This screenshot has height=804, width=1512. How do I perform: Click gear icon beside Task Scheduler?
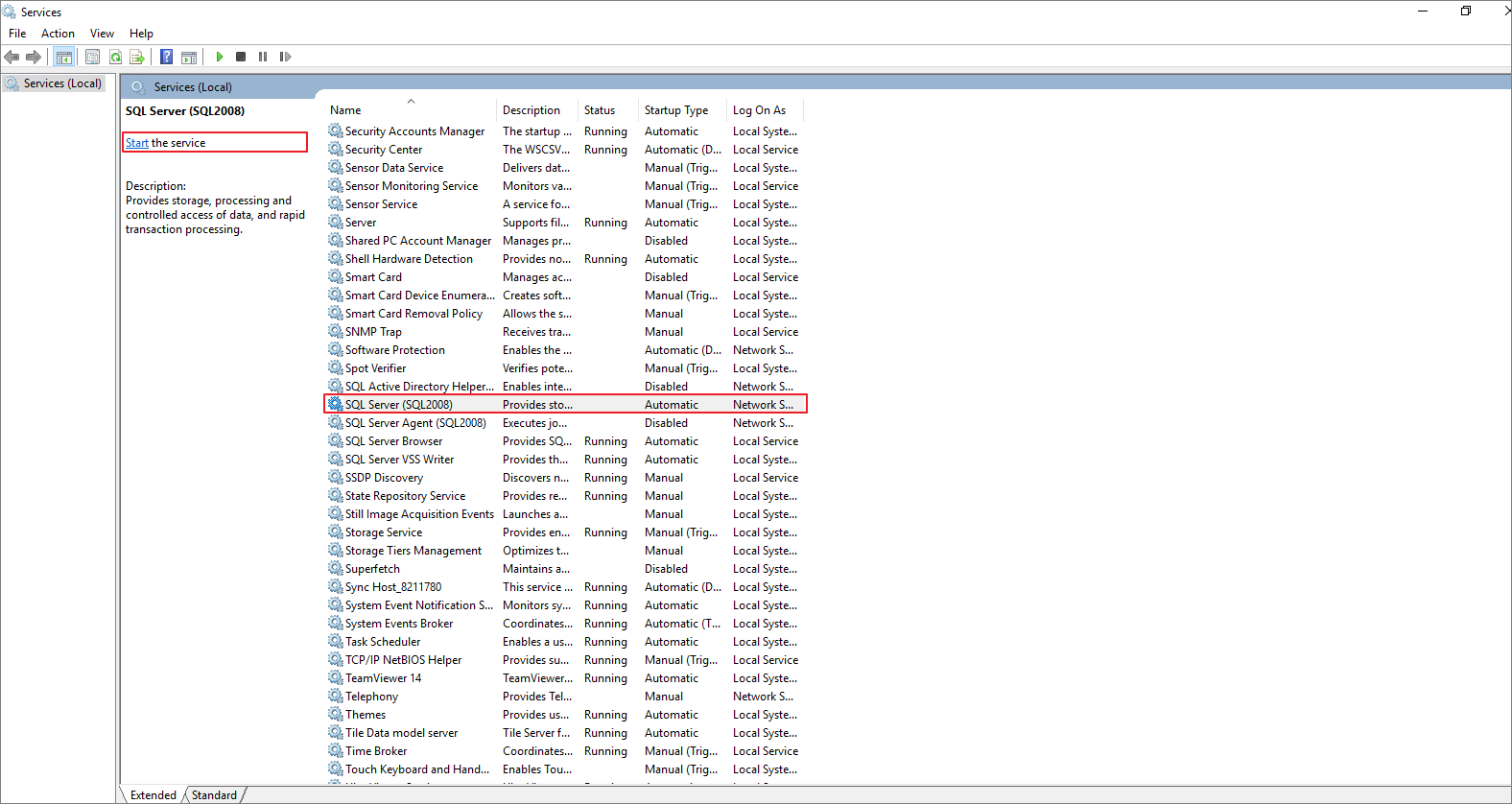[336, 641]
